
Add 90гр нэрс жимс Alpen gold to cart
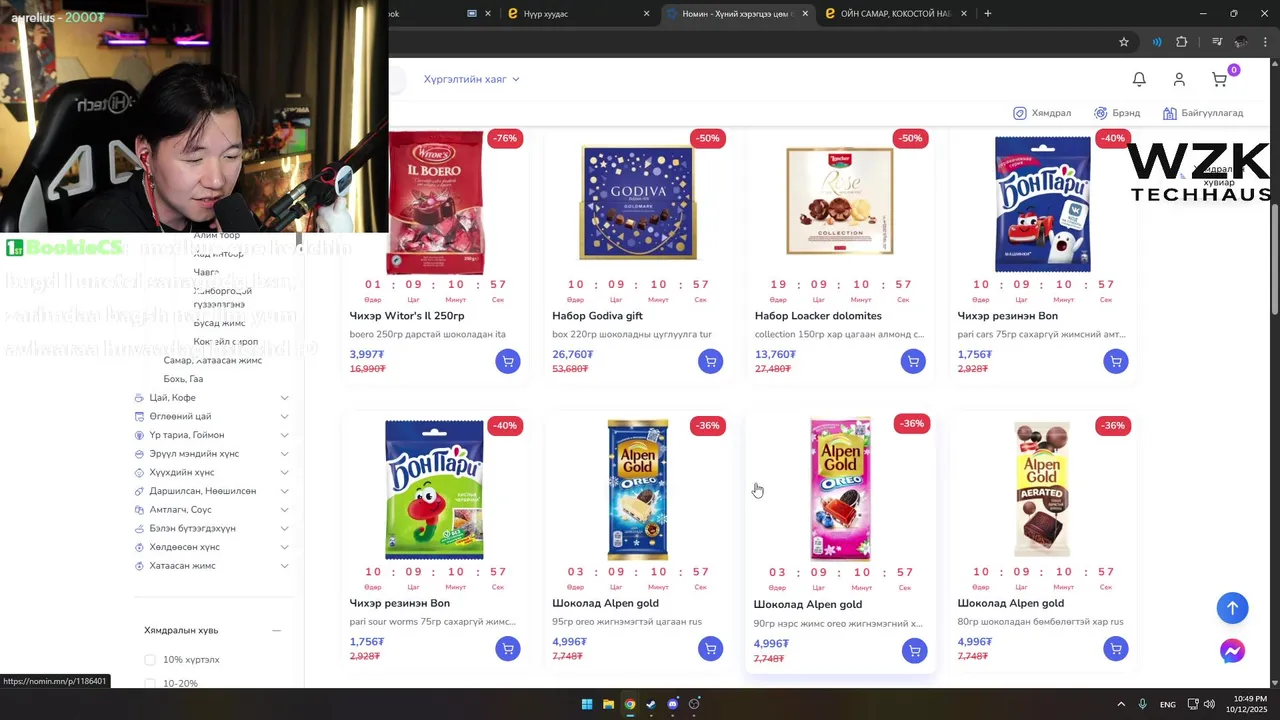coord(914,651)
